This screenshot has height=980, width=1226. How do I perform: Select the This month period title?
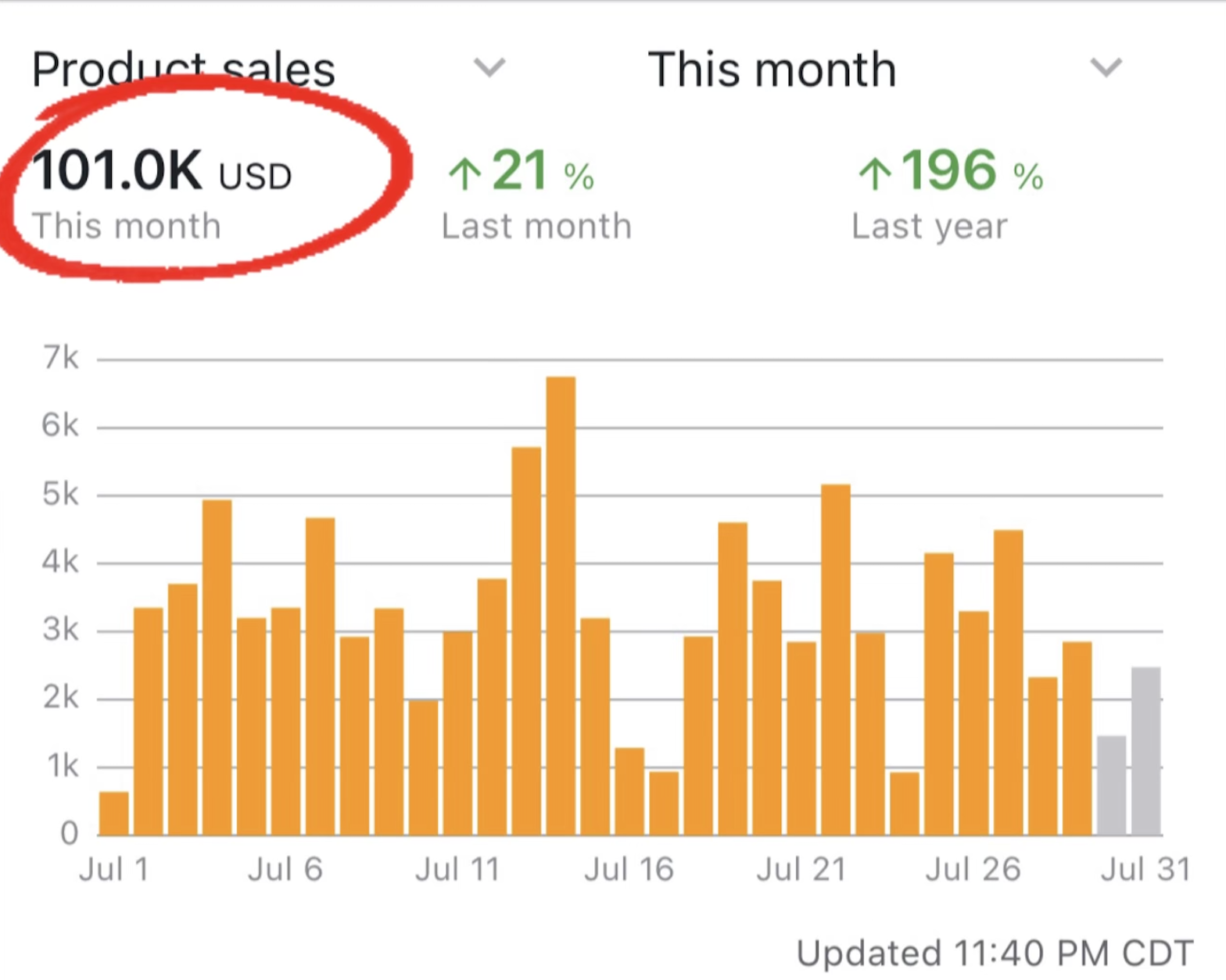coord(772,69)
